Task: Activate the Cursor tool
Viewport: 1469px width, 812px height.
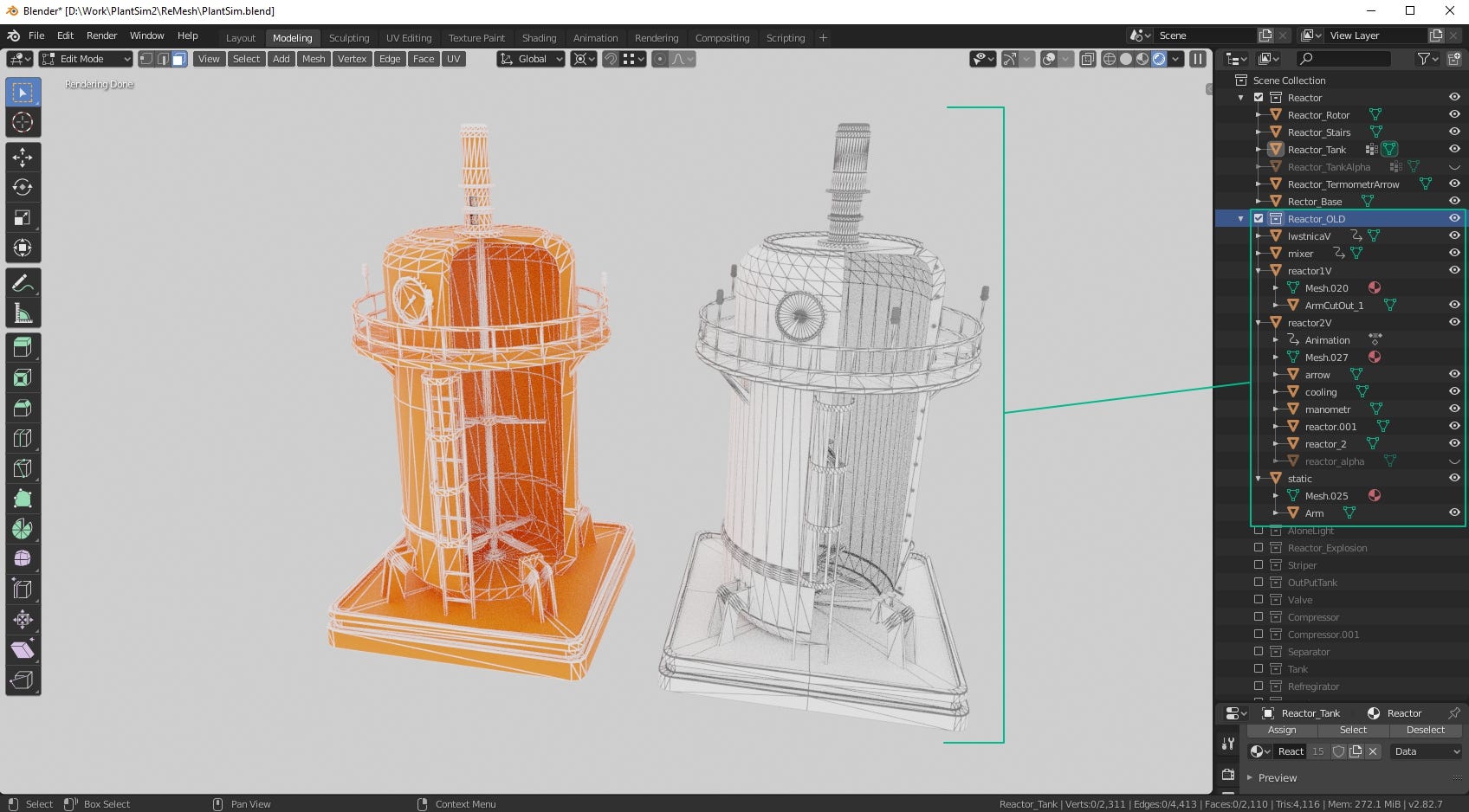Action: coord(23,122)
